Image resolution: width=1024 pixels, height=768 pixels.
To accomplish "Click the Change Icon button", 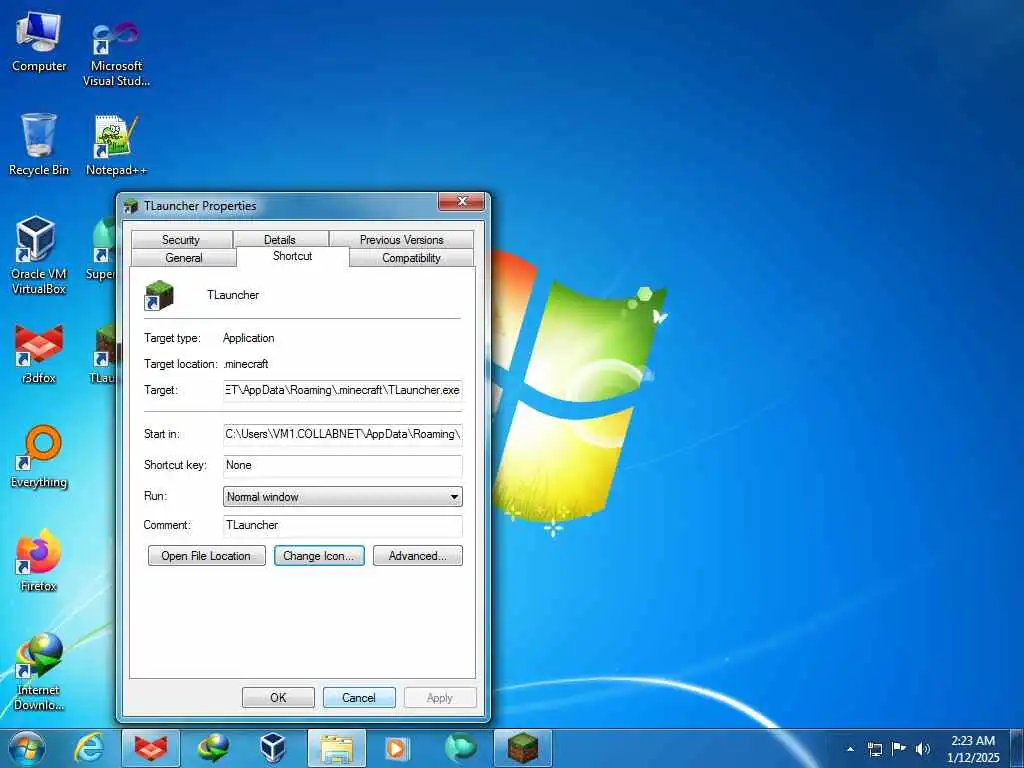I will [319, 556].
